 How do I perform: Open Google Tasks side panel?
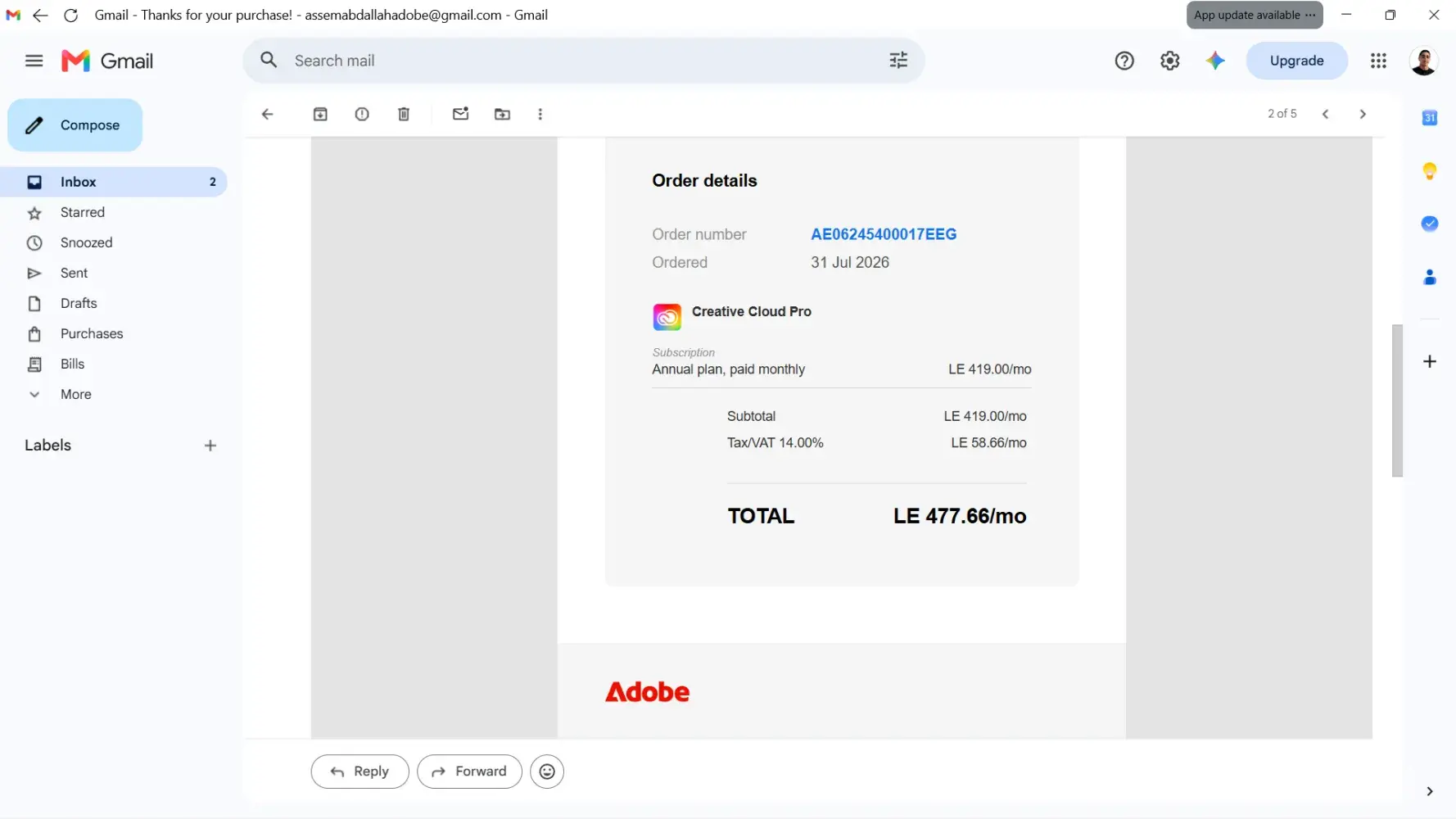pos(1430,224)
